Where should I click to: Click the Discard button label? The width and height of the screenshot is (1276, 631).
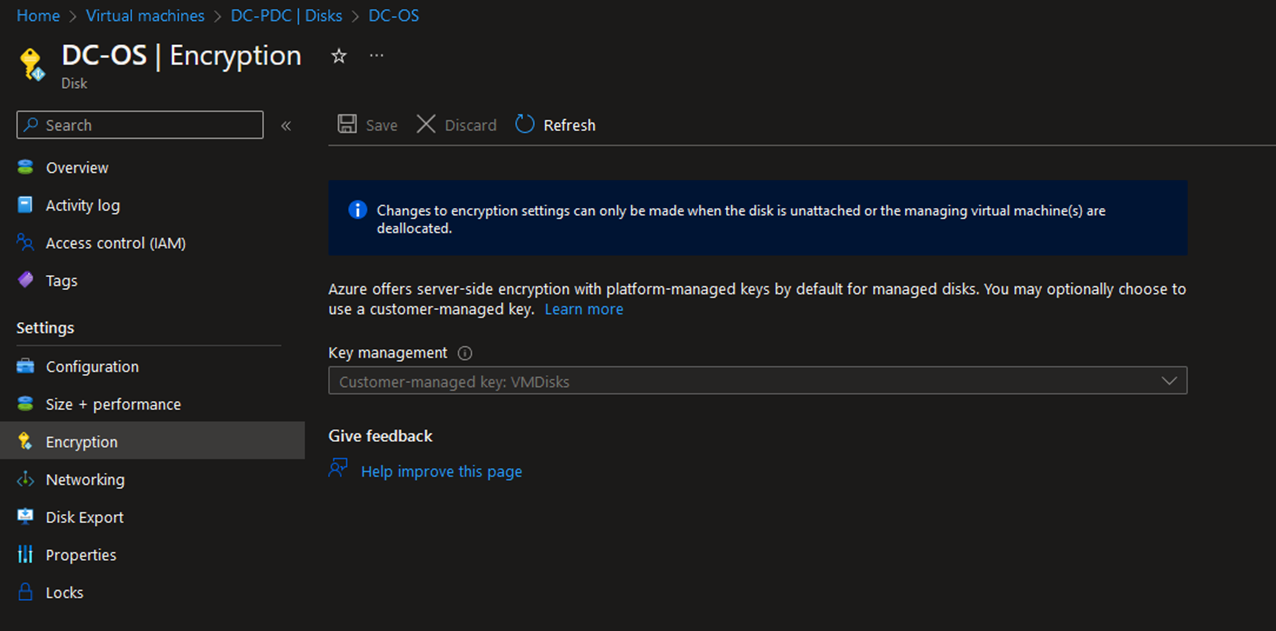click(x=471, y=125)
